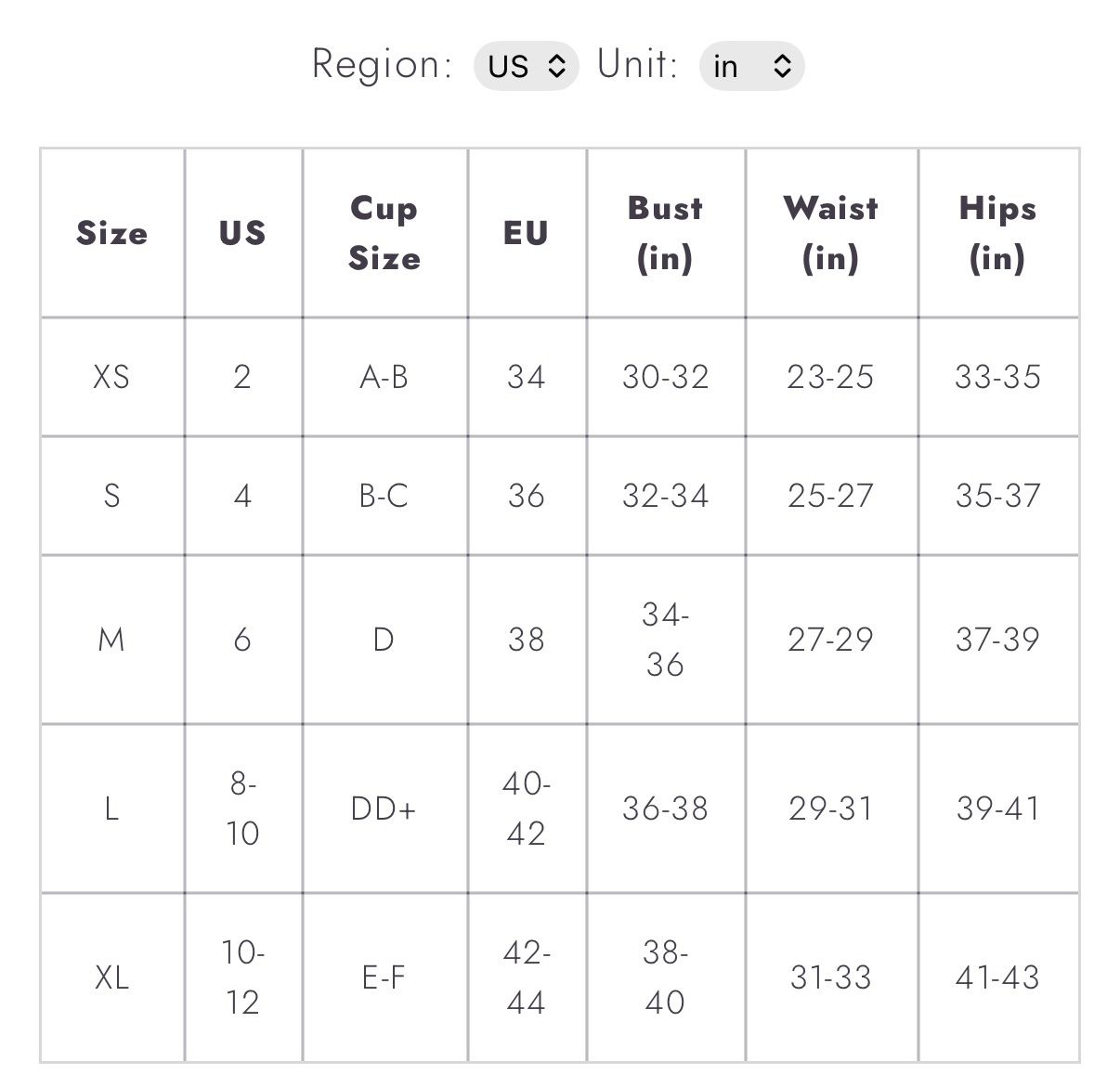
Task: Select the Size column header
Action: 112,233
